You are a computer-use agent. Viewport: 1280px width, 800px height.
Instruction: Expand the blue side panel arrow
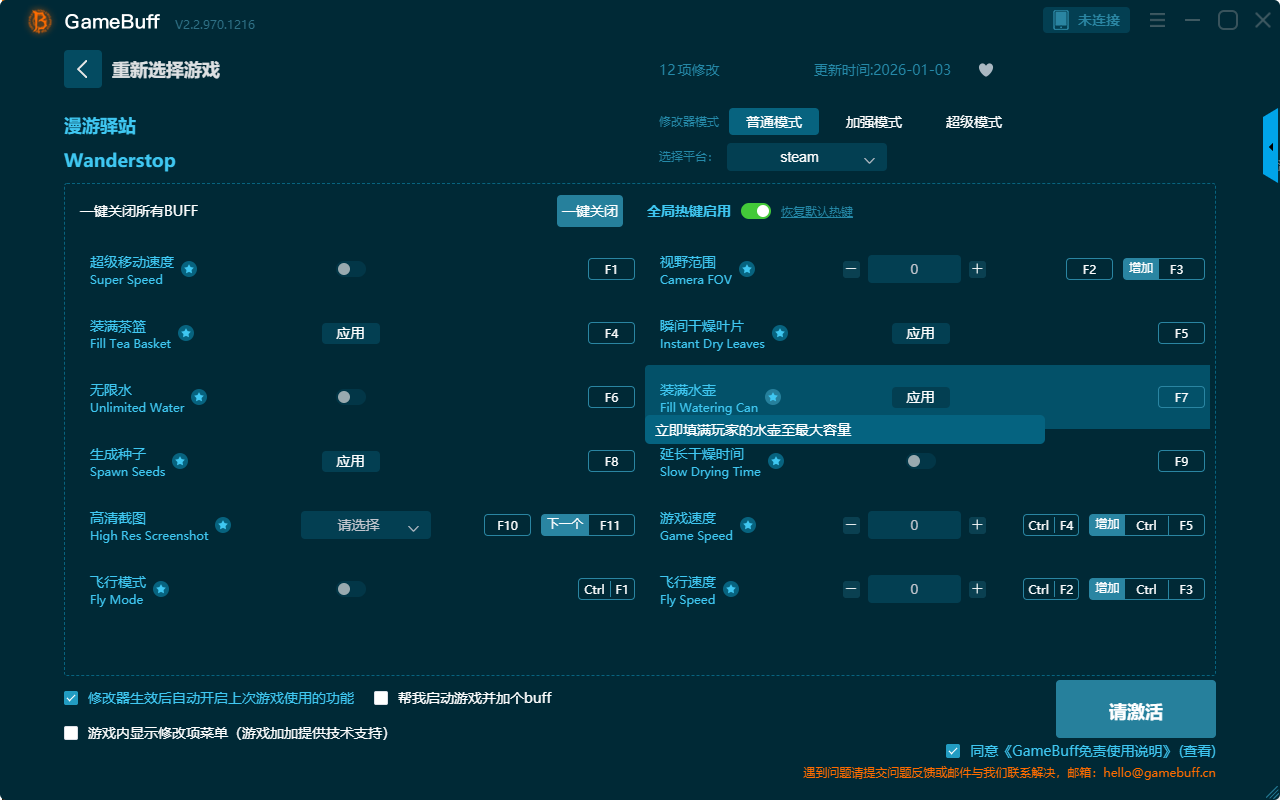[x=1271, y=147]
